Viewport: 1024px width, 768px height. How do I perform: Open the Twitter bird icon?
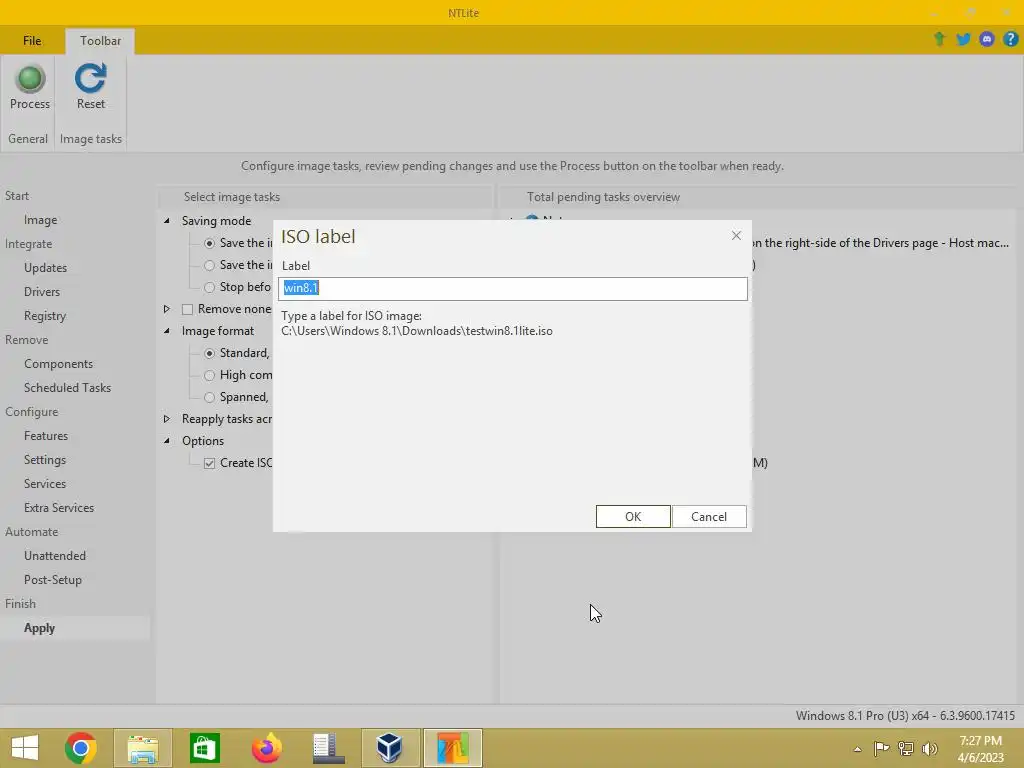coord(963,39)
